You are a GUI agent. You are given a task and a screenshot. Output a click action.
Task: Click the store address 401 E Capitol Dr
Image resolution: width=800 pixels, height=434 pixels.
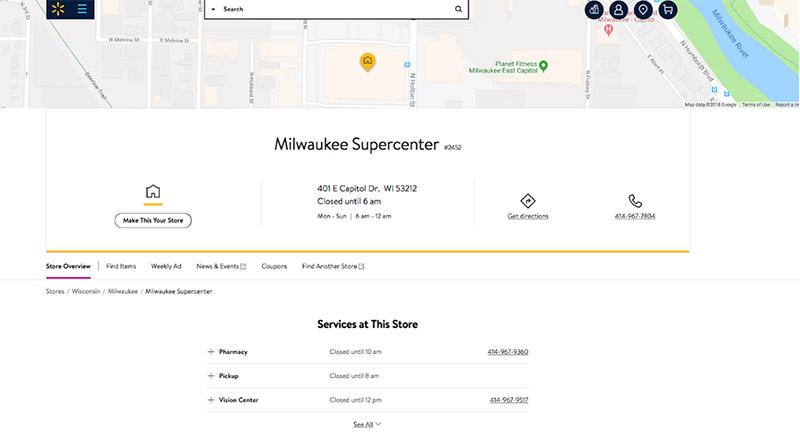pyautogui.click(x=367, y=189)
